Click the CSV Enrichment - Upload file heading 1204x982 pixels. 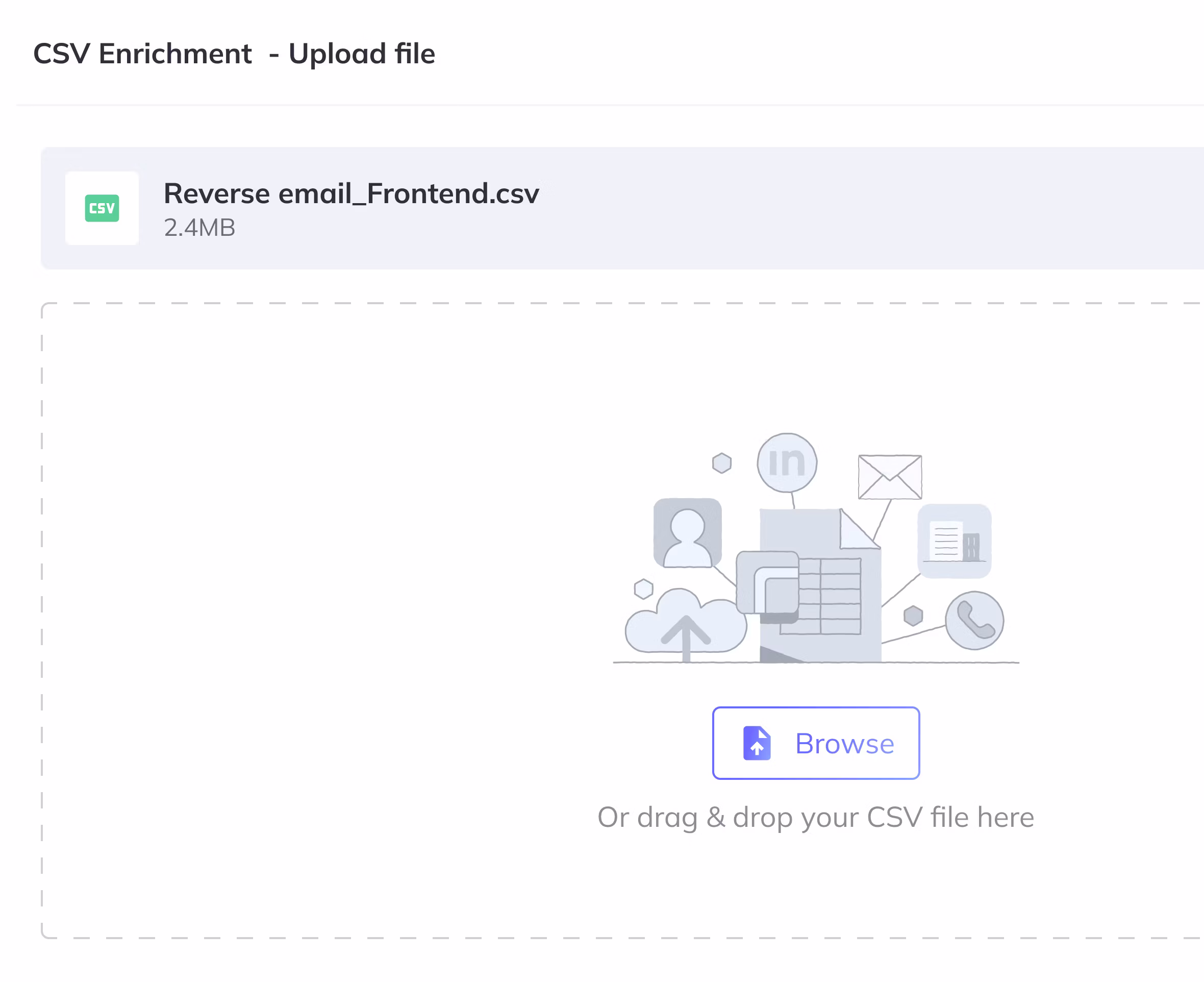click(234, 54)
